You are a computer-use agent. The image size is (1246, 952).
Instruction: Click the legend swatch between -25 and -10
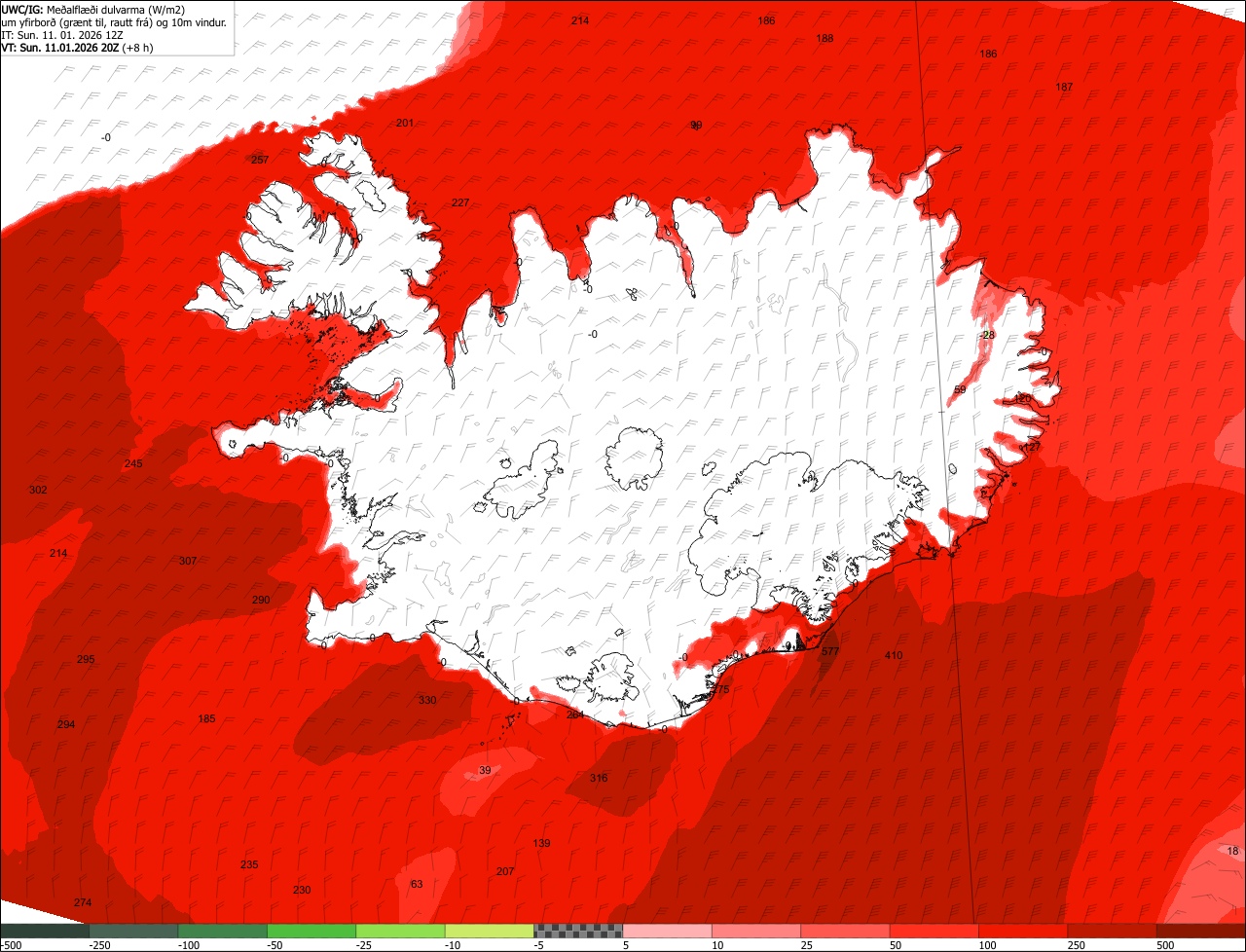click(x=400, y=931)
